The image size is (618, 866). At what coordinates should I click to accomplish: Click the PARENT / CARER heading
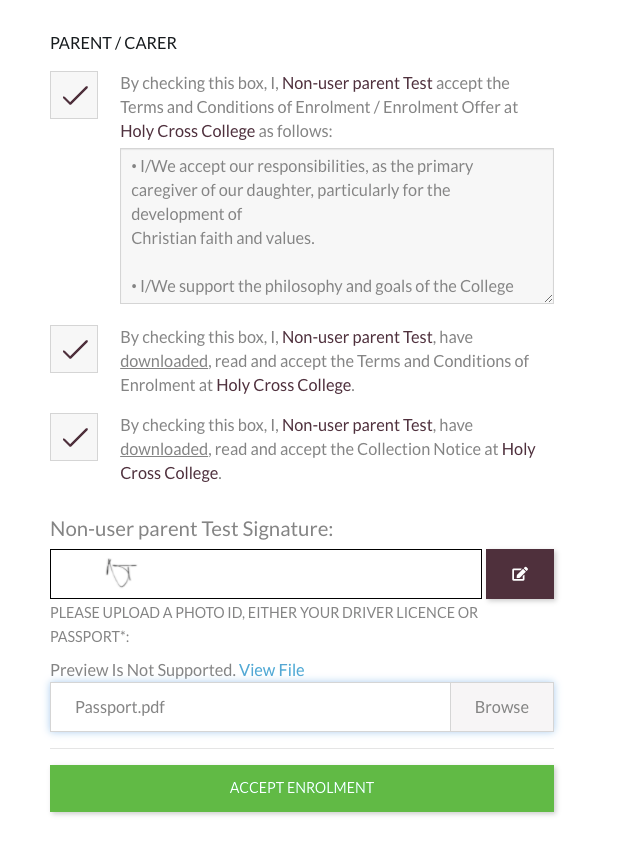(x=113, y=43)
